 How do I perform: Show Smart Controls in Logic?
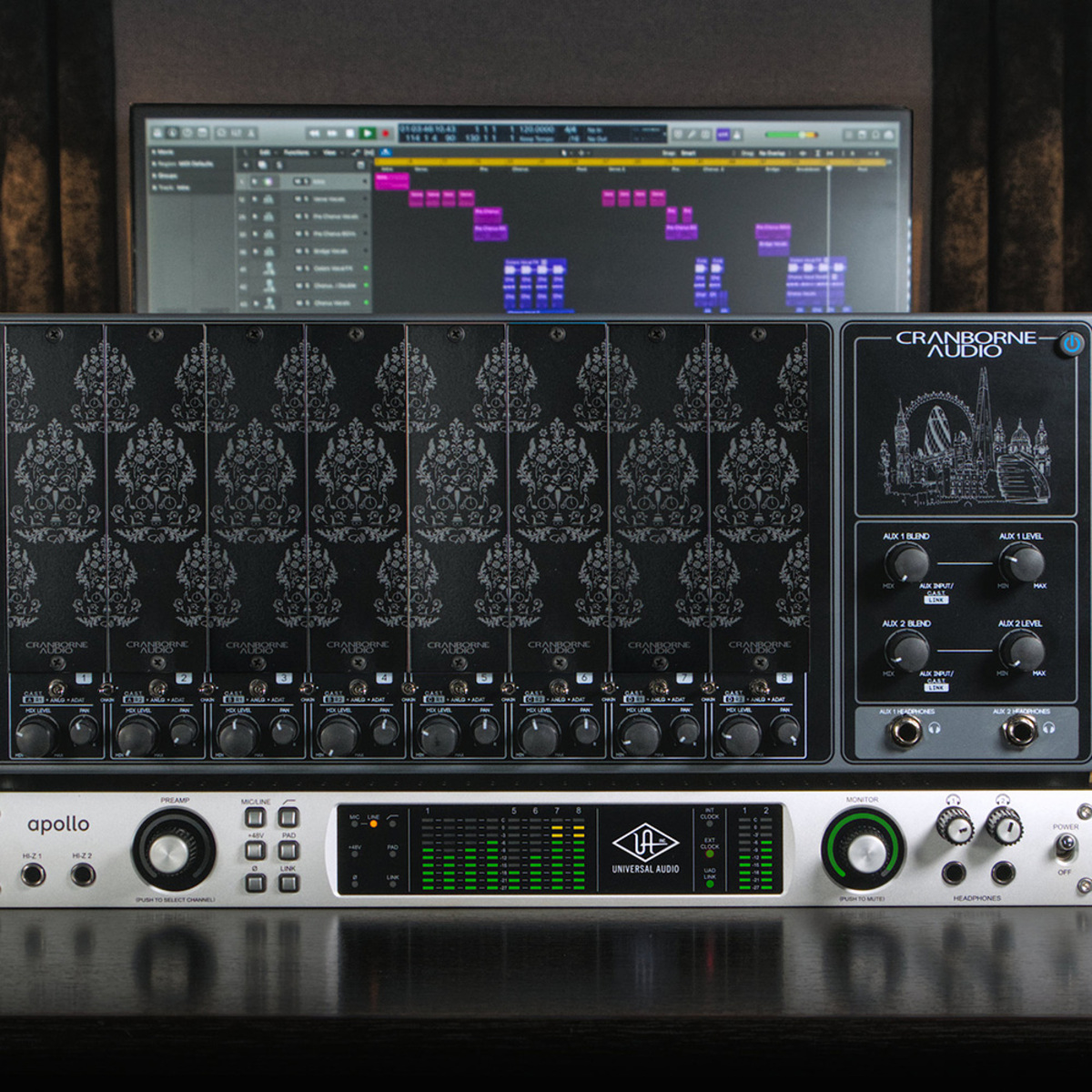(221, 133)
